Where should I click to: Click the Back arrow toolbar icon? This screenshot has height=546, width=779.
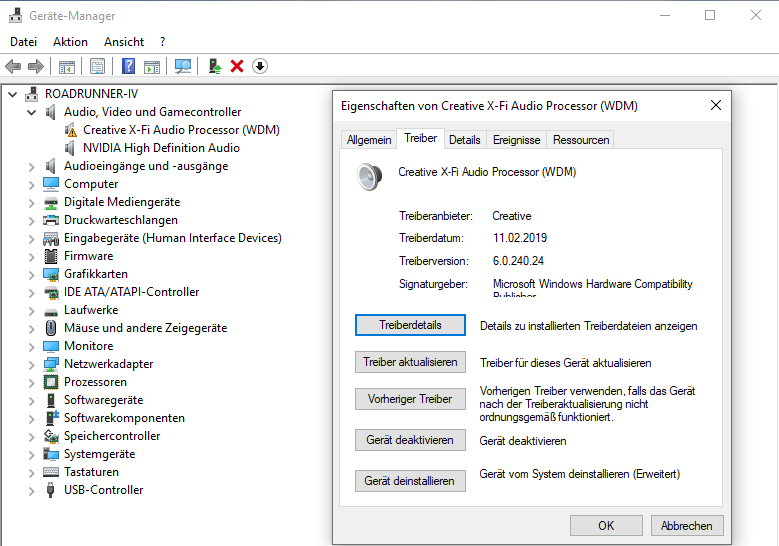(13, 66)
